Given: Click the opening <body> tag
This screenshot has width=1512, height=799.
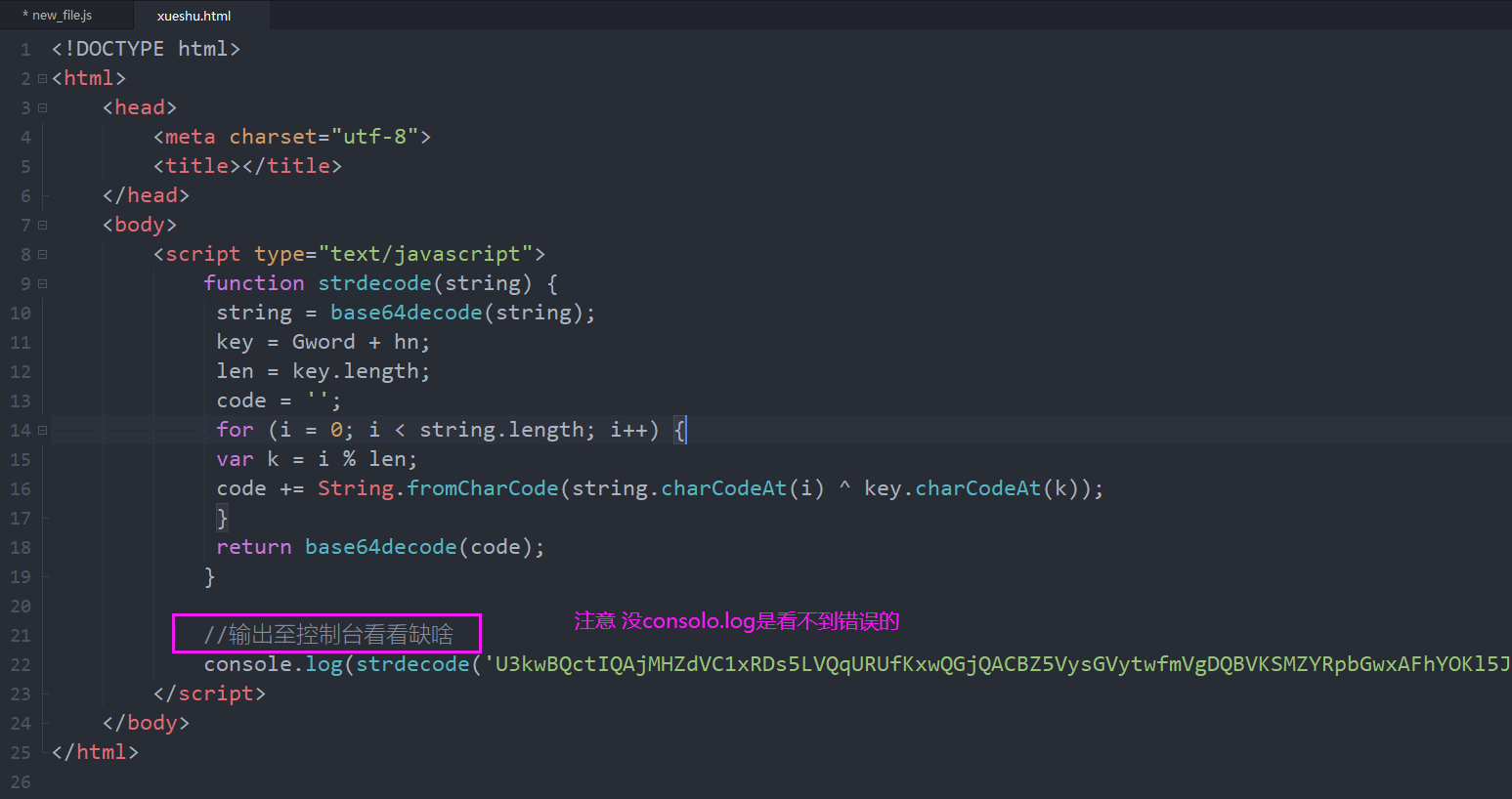Looking at the screenshot, I should click(x=140, y=225).
